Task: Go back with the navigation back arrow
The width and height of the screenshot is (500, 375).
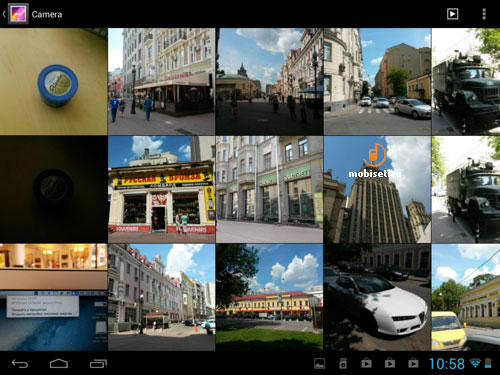Action: [x=20, y=363]
